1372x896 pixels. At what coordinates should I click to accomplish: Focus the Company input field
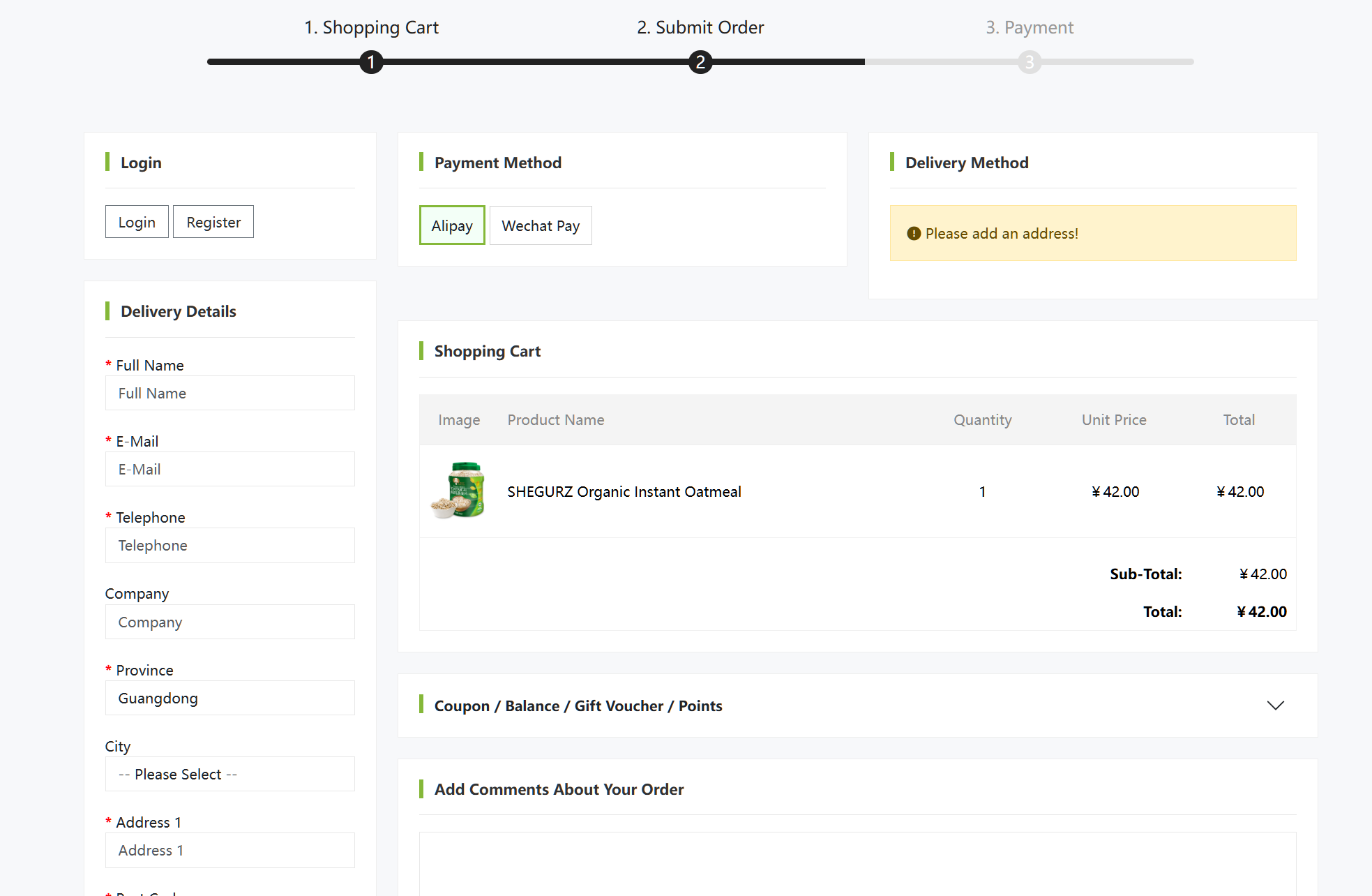pyautogui.click(x=229, y=622)
